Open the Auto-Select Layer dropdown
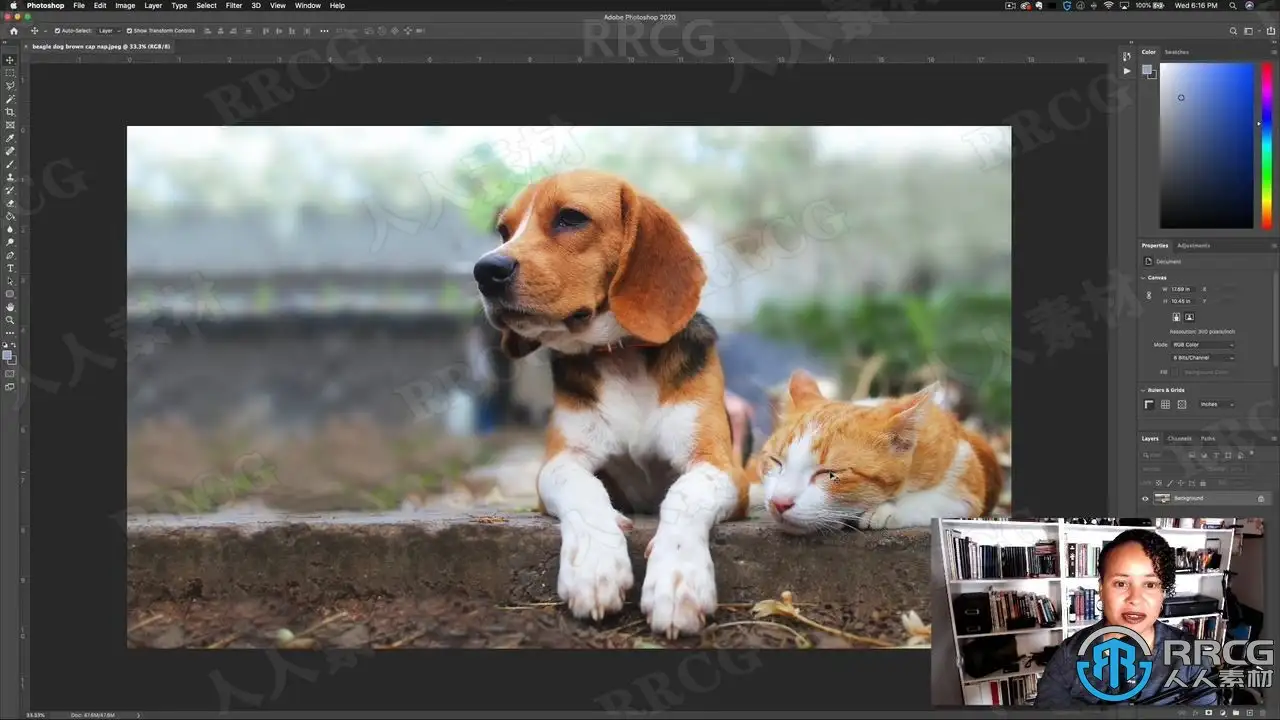Image resolution: width=1280 pixels, height=720 pixels. pos(107,31)
